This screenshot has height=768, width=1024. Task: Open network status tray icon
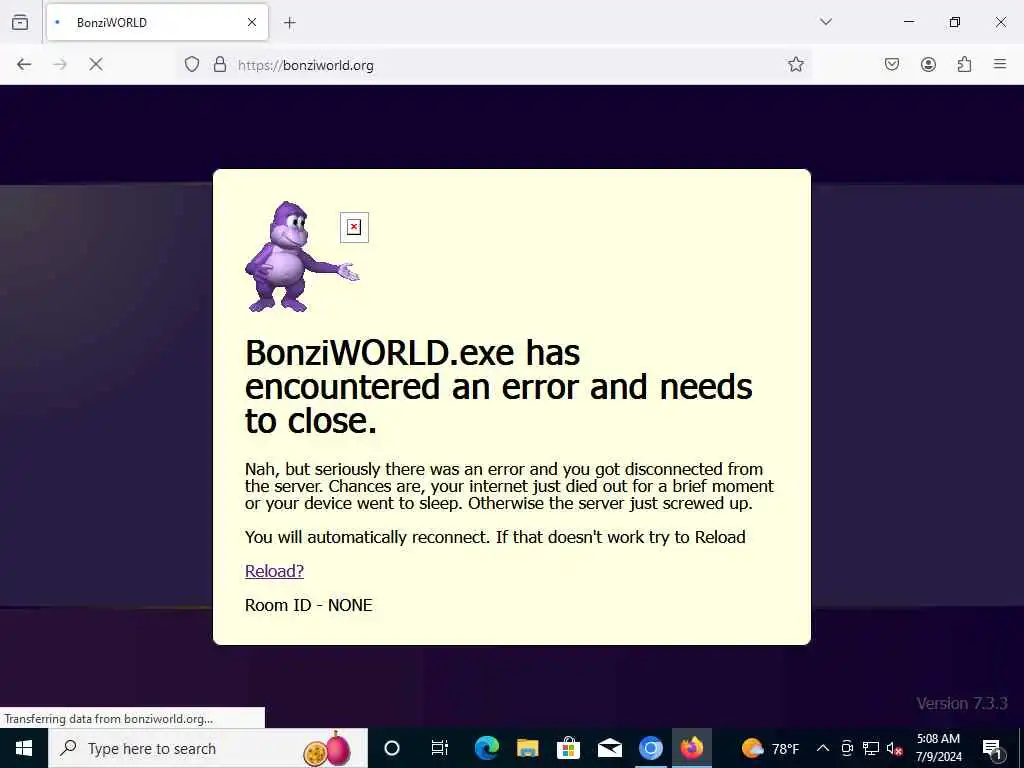[x=871, y=748]
